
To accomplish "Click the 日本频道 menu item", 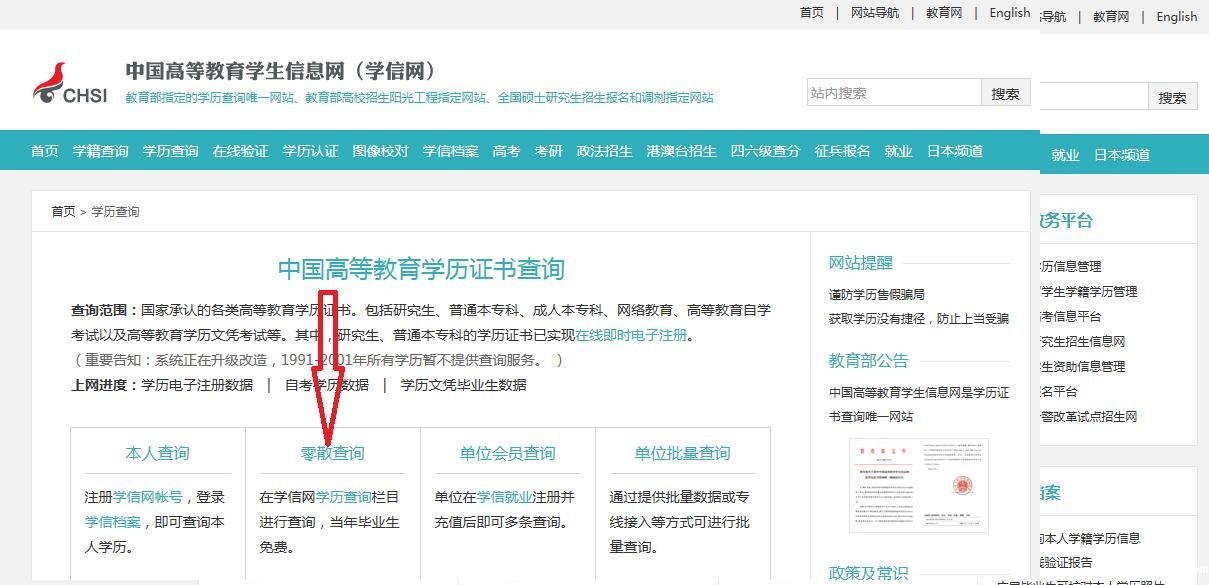I will pos(954,151).
